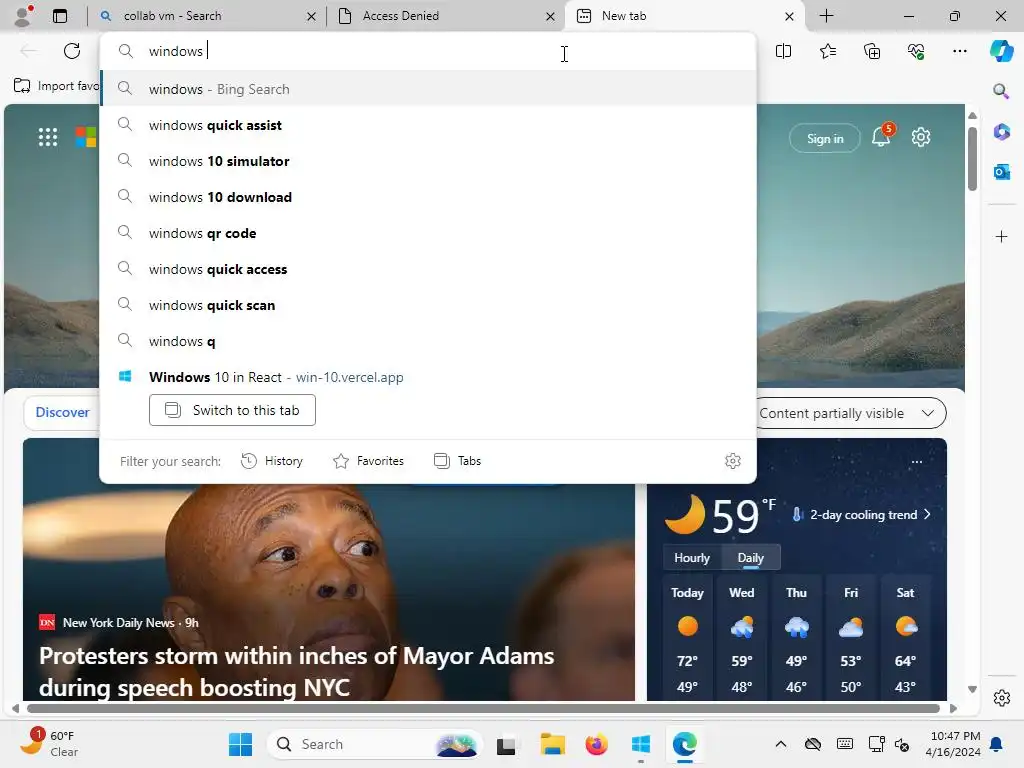Open Collections icon in toolbar
The width and height of the screenshot is (1024, 768).
pos(872,51)
